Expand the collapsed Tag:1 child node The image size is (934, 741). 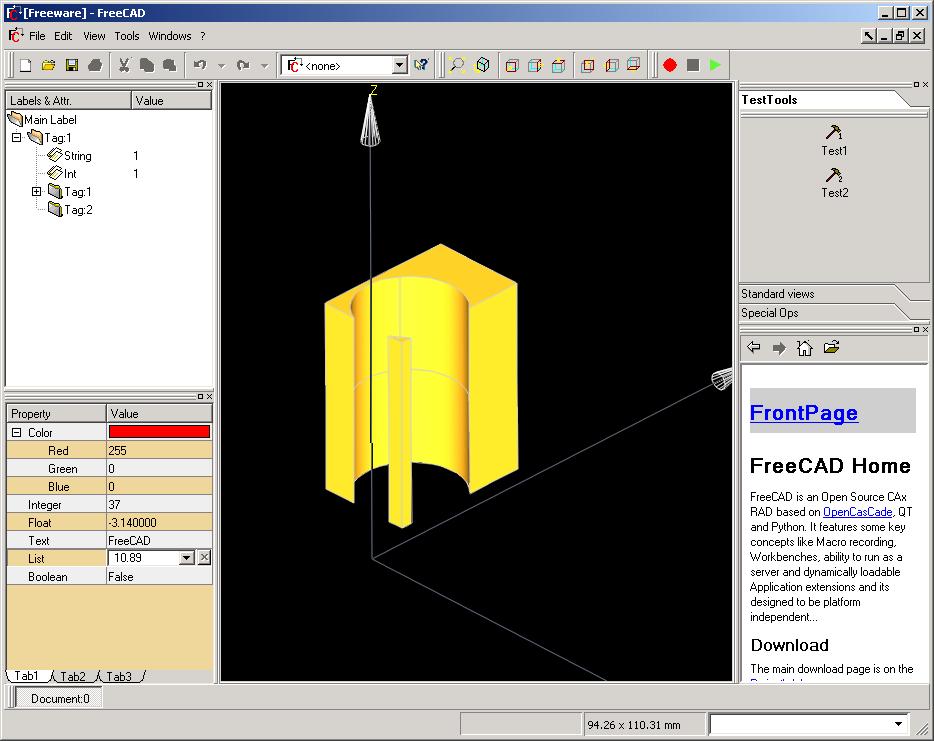37,192
